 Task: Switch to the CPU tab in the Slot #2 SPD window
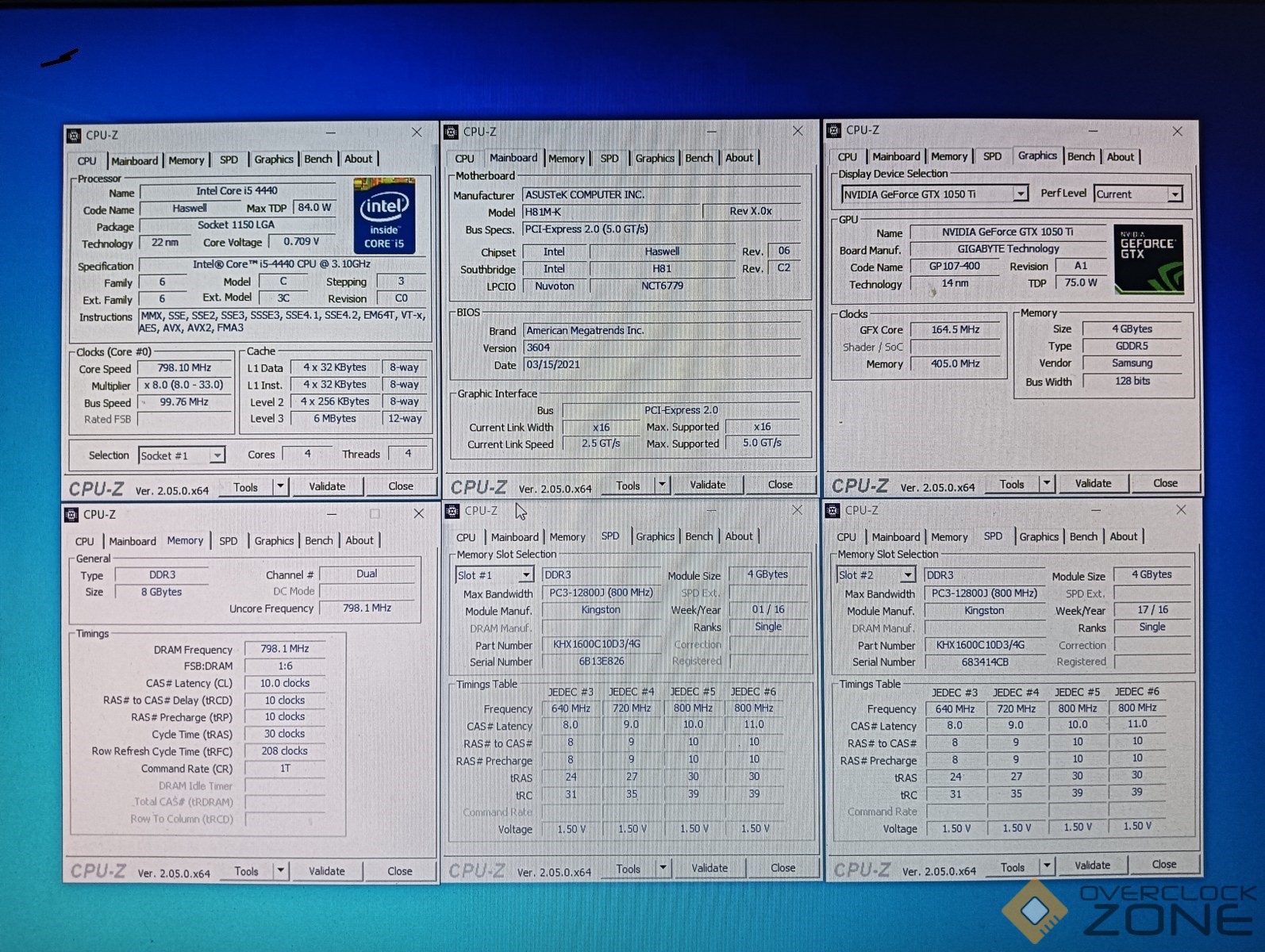[x=847, y=537]
